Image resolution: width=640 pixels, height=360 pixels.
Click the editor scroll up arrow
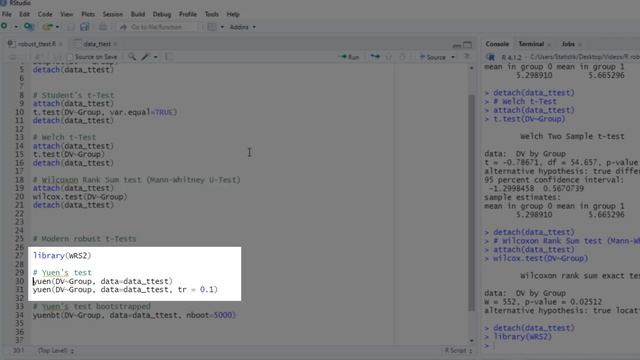point(471,68)
